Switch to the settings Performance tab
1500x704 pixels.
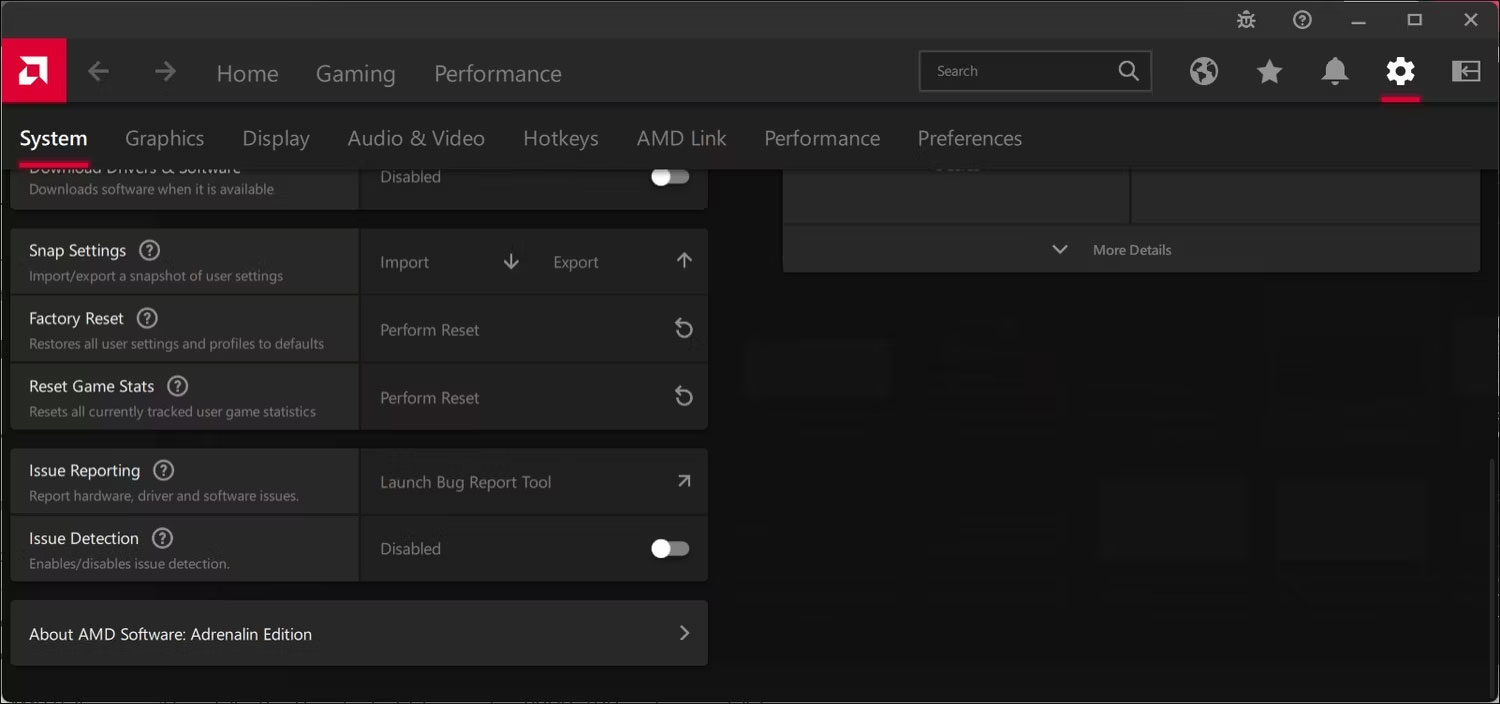click(x=822, y=138)
